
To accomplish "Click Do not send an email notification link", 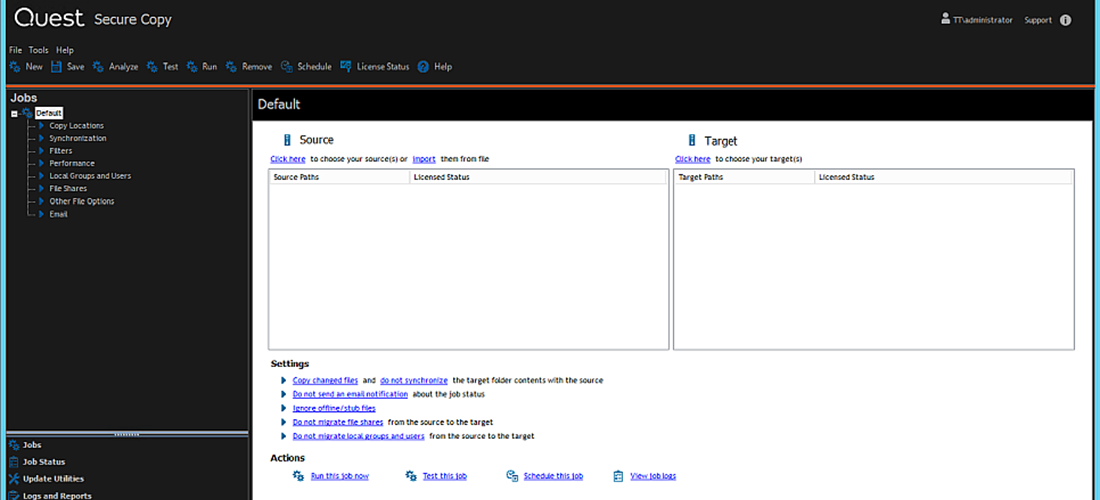I will click(350, 394).
